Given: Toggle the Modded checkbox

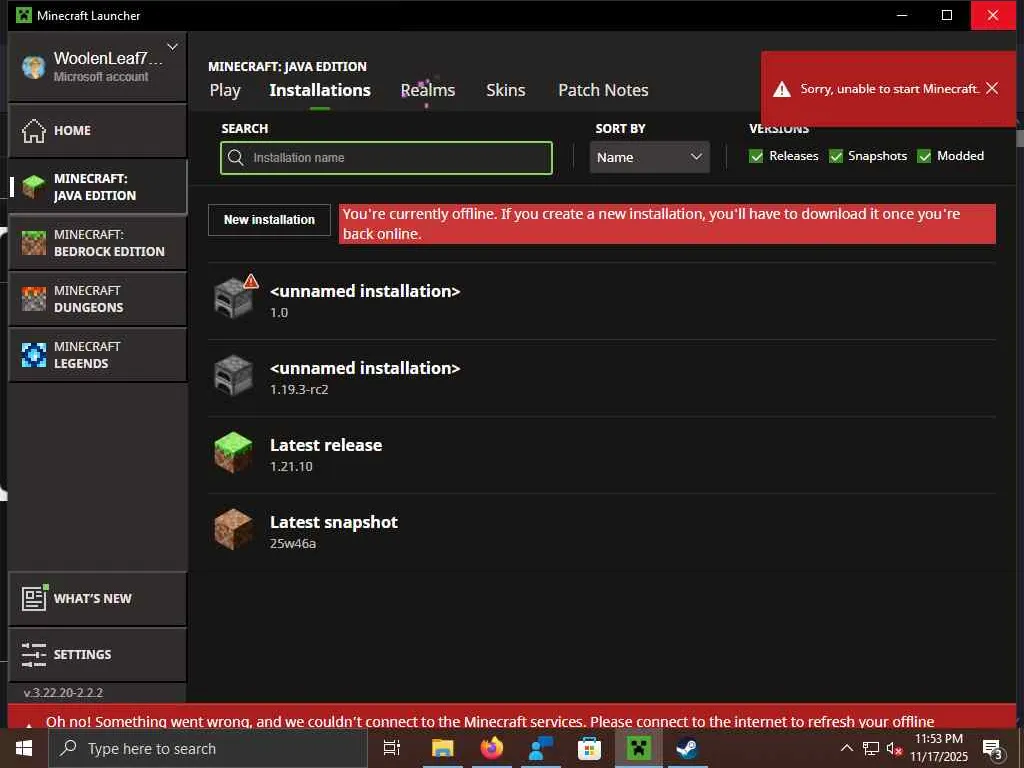Looking at the screenshot, I should tap(924, 156).
